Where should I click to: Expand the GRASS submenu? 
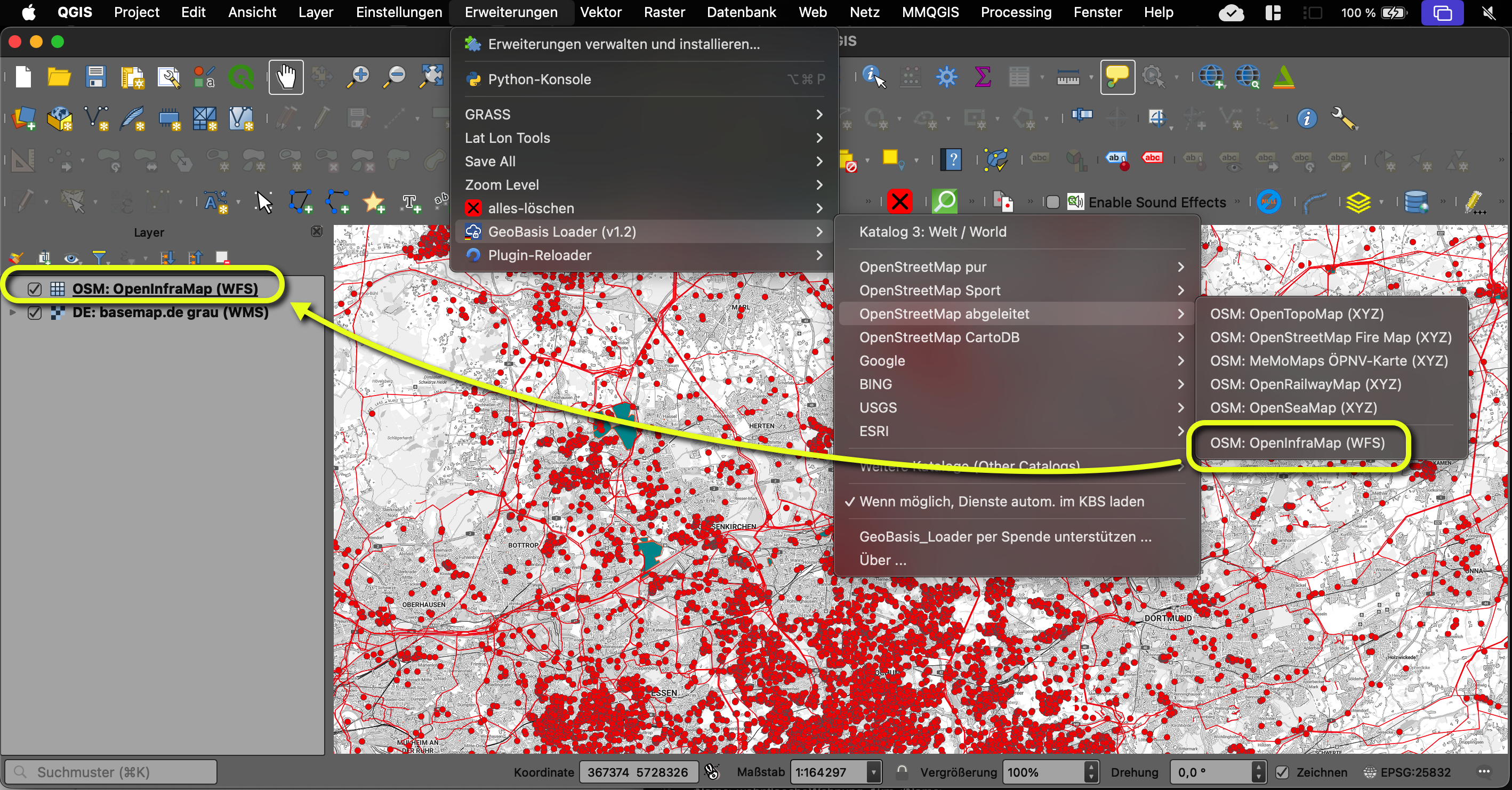(x=644, y=115)
